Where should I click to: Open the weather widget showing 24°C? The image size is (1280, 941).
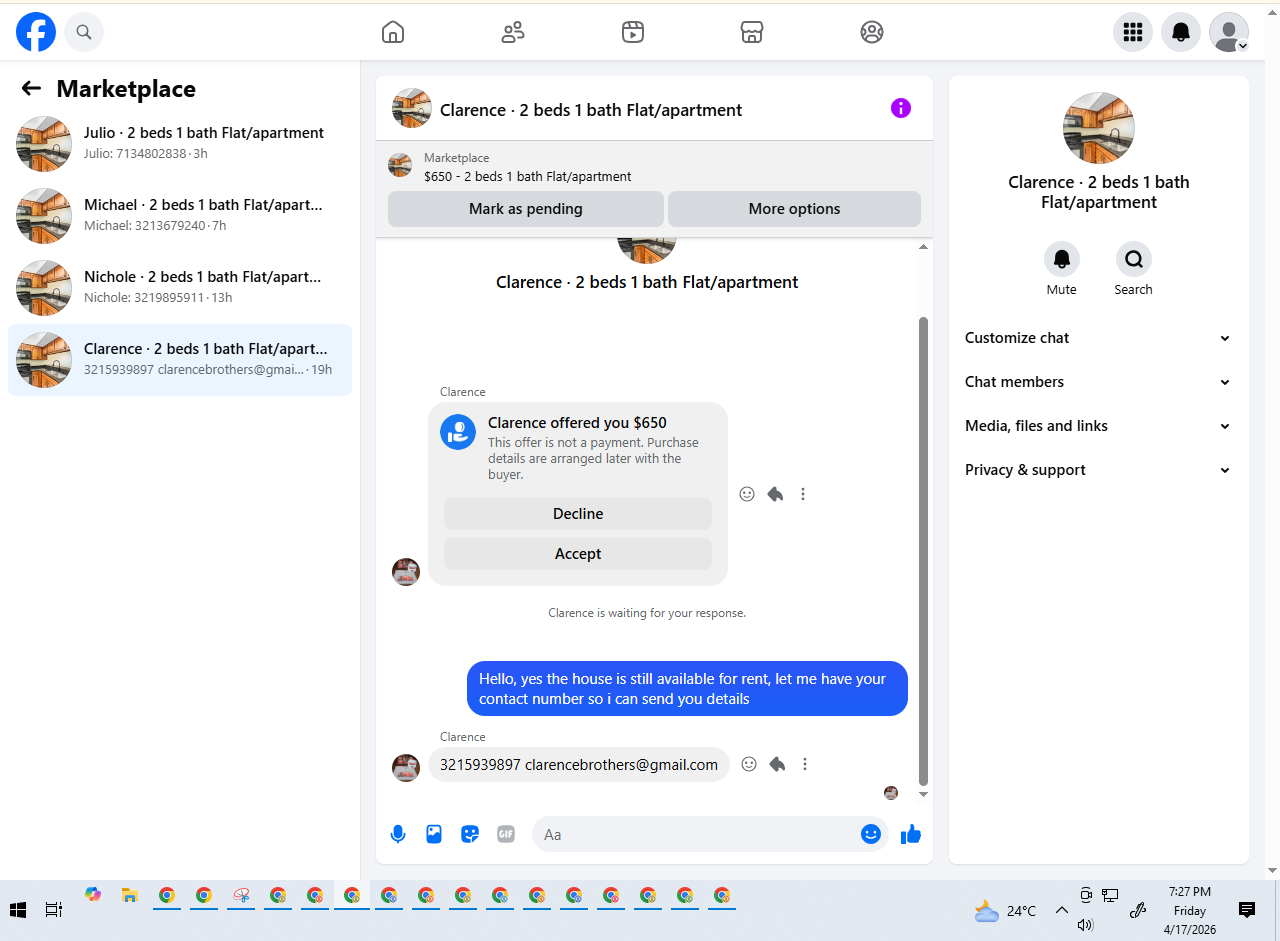(x=1006, y=911)
